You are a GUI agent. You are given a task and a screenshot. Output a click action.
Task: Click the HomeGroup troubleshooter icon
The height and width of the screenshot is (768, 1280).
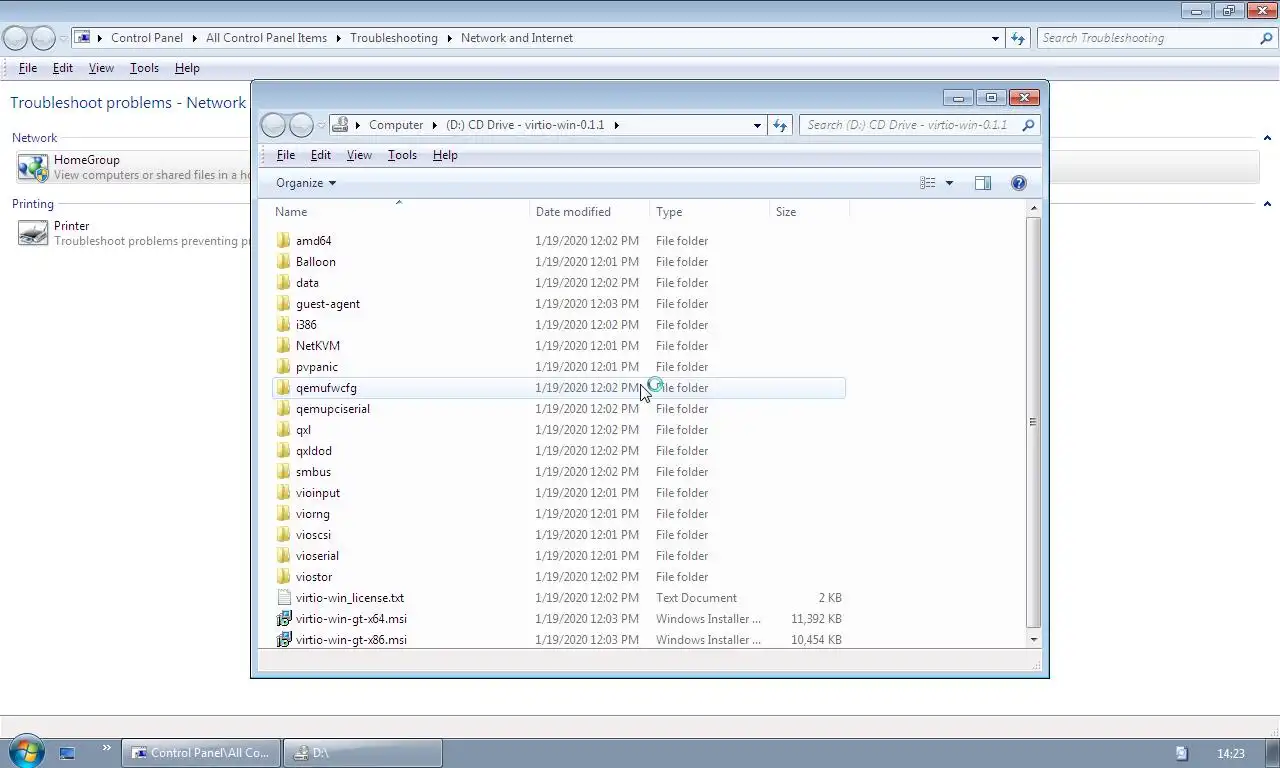coord(33,167)
